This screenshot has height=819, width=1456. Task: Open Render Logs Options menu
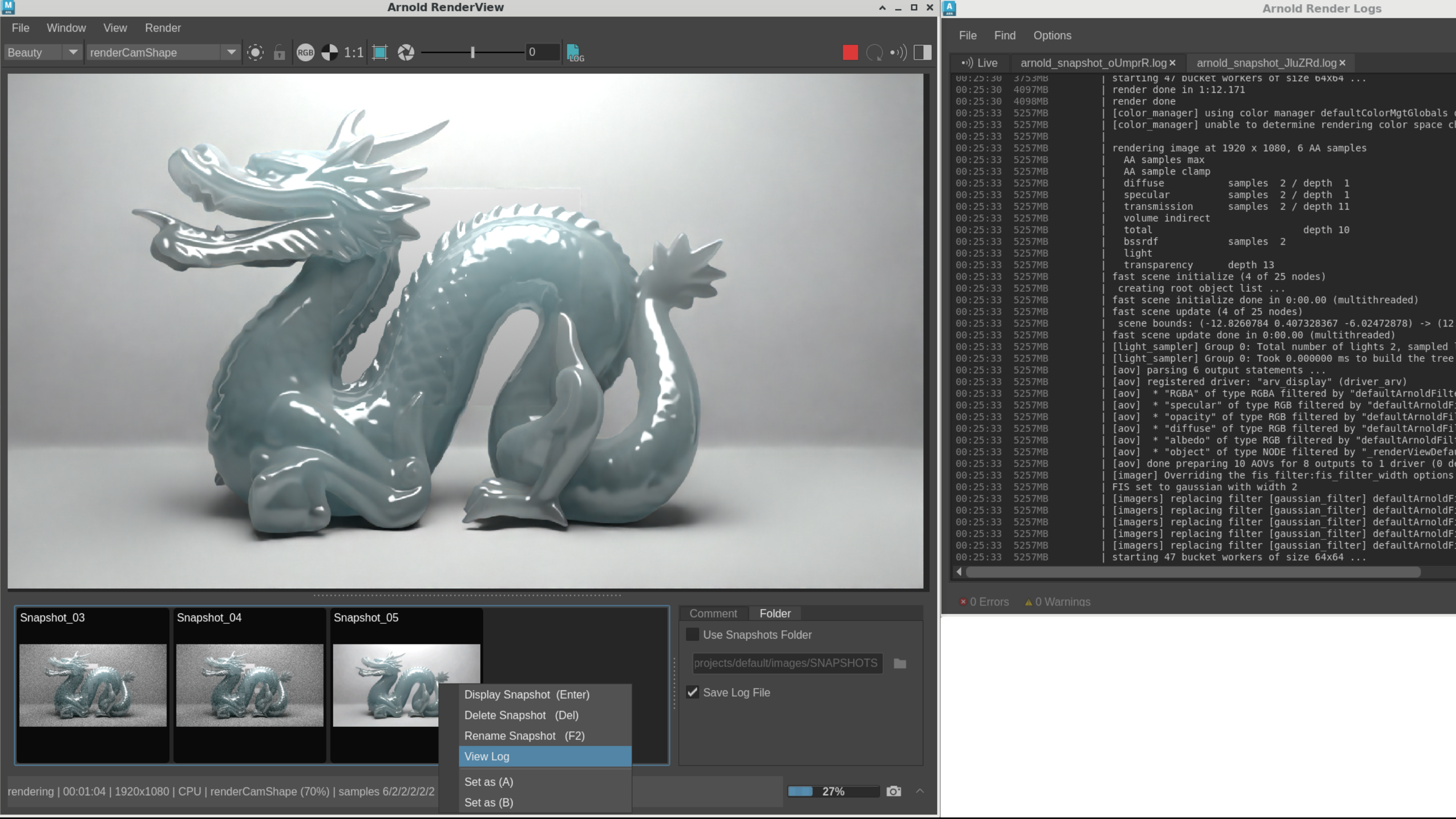click(x=1053, y=35)
